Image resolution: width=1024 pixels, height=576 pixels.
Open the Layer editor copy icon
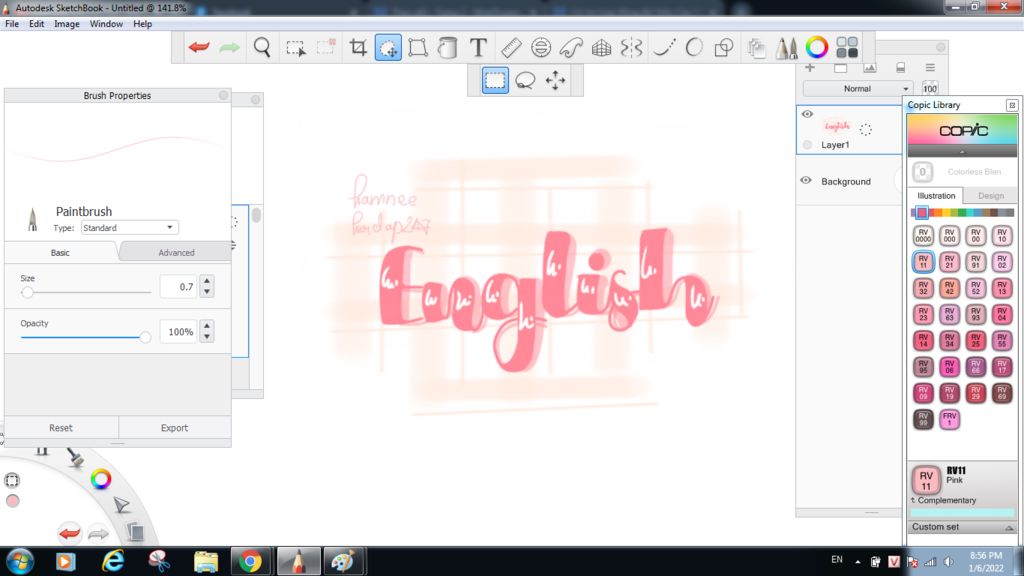[x=756, y=48]
